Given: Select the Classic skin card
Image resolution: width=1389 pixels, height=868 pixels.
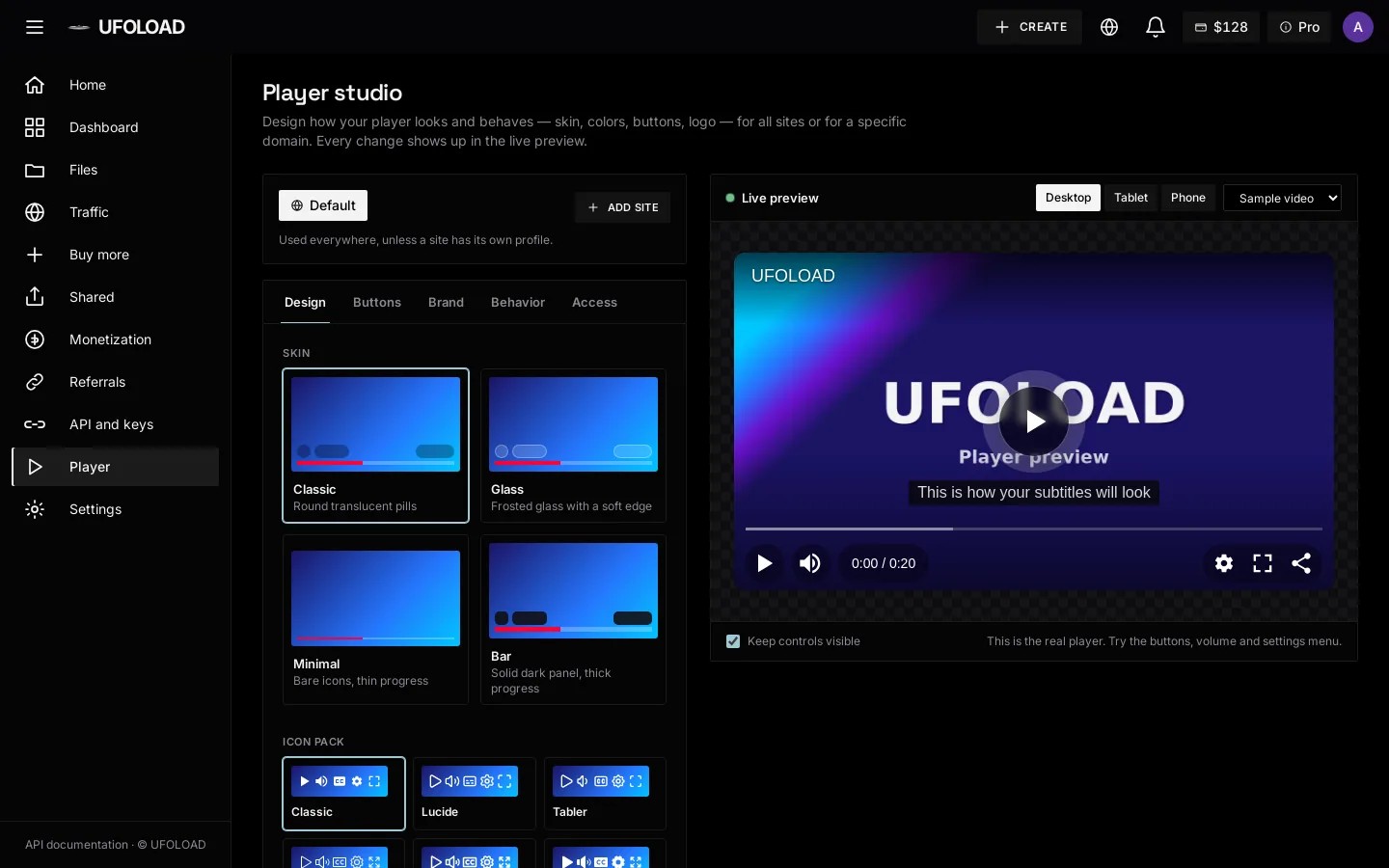Looking at the screenshot, I should [x=375, y=446].
